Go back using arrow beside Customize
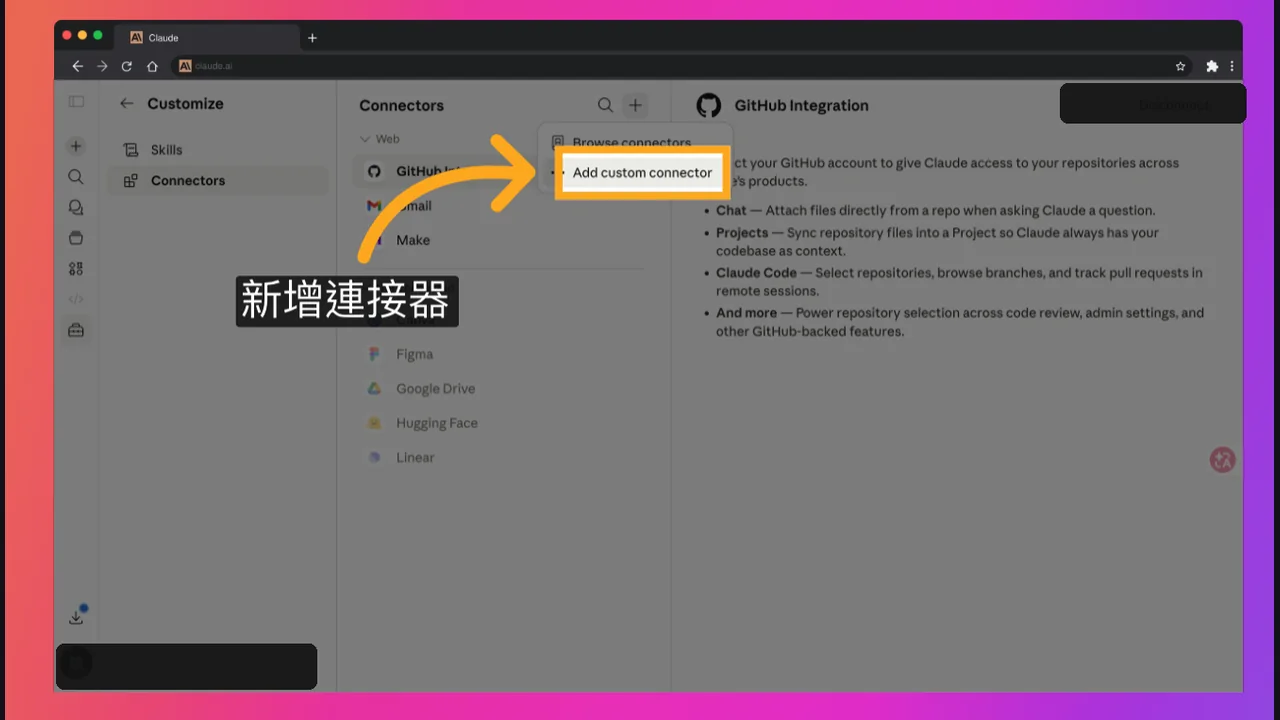 [x=126, y=103]
